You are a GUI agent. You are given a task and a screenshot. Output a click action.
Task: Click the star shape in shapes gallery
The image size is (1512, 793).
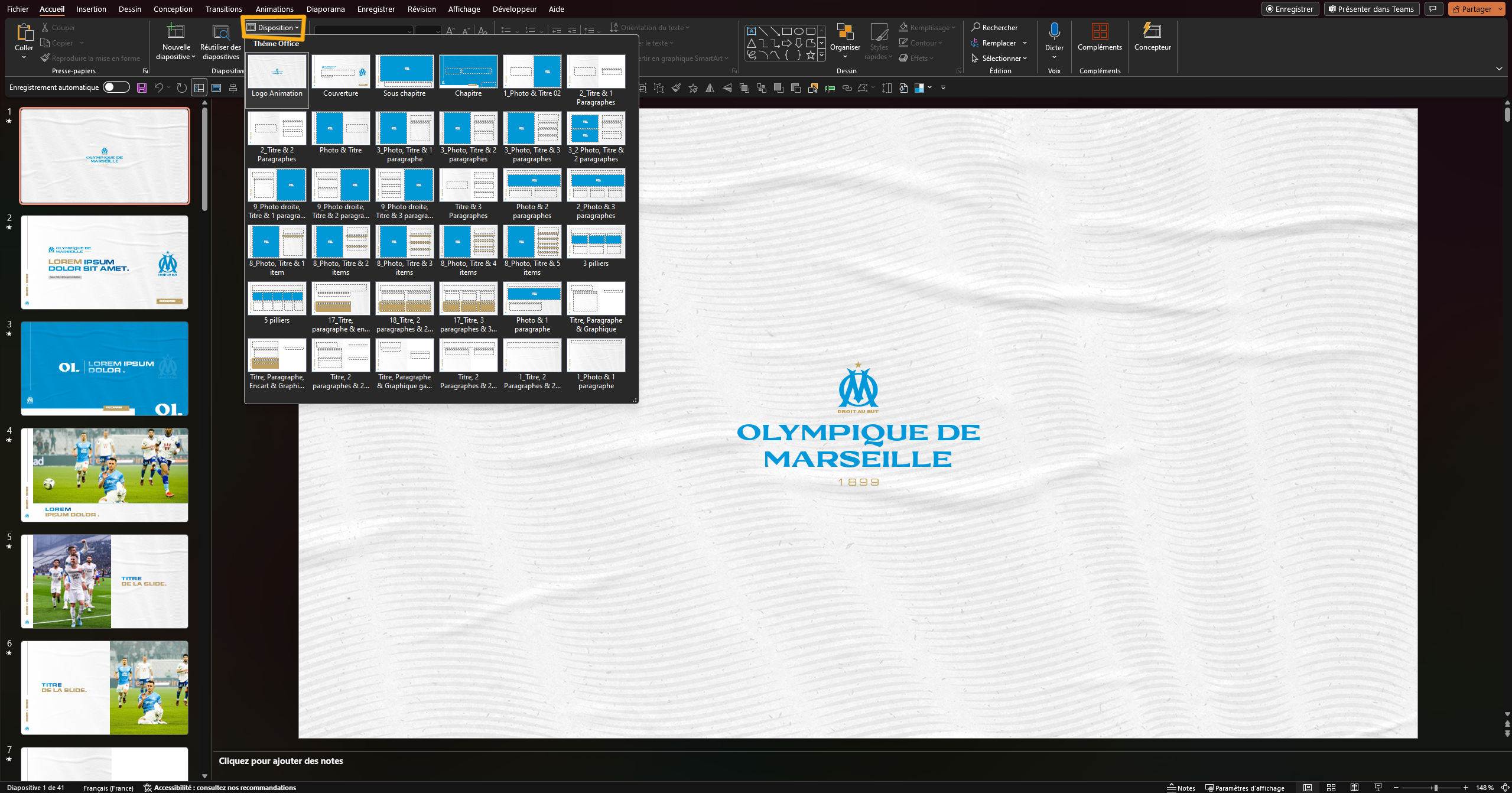point(810,55)
